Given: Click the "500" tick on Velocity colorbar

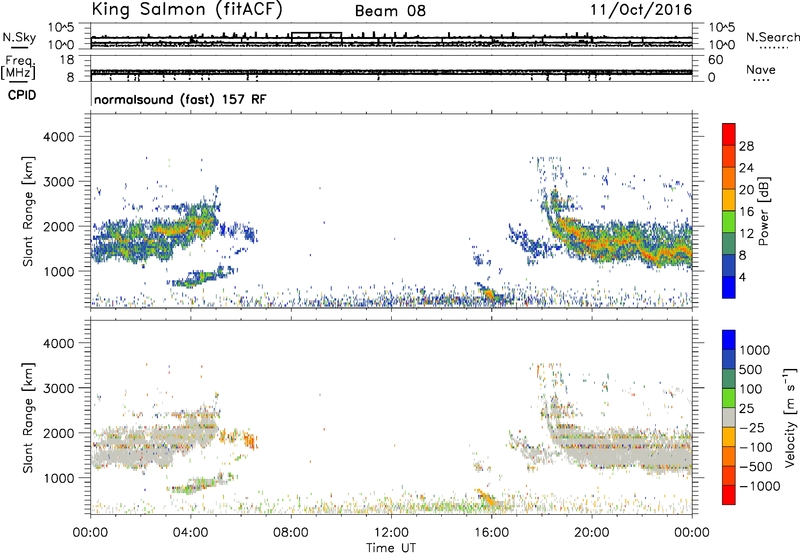Looking at the screenshot, I should tap(753, 369).
